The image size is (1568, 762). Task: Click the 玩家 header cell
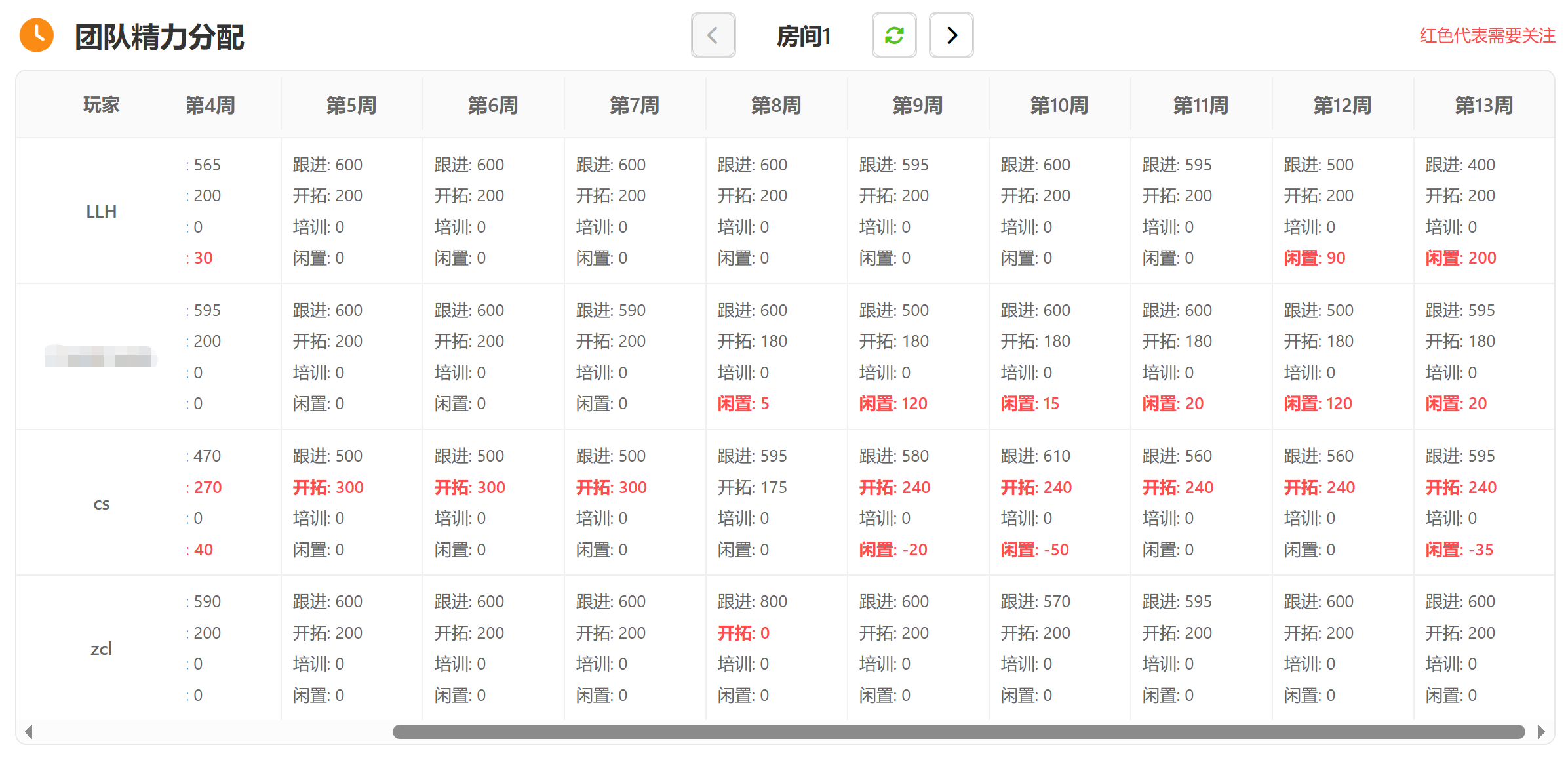(x=102, y=104)
